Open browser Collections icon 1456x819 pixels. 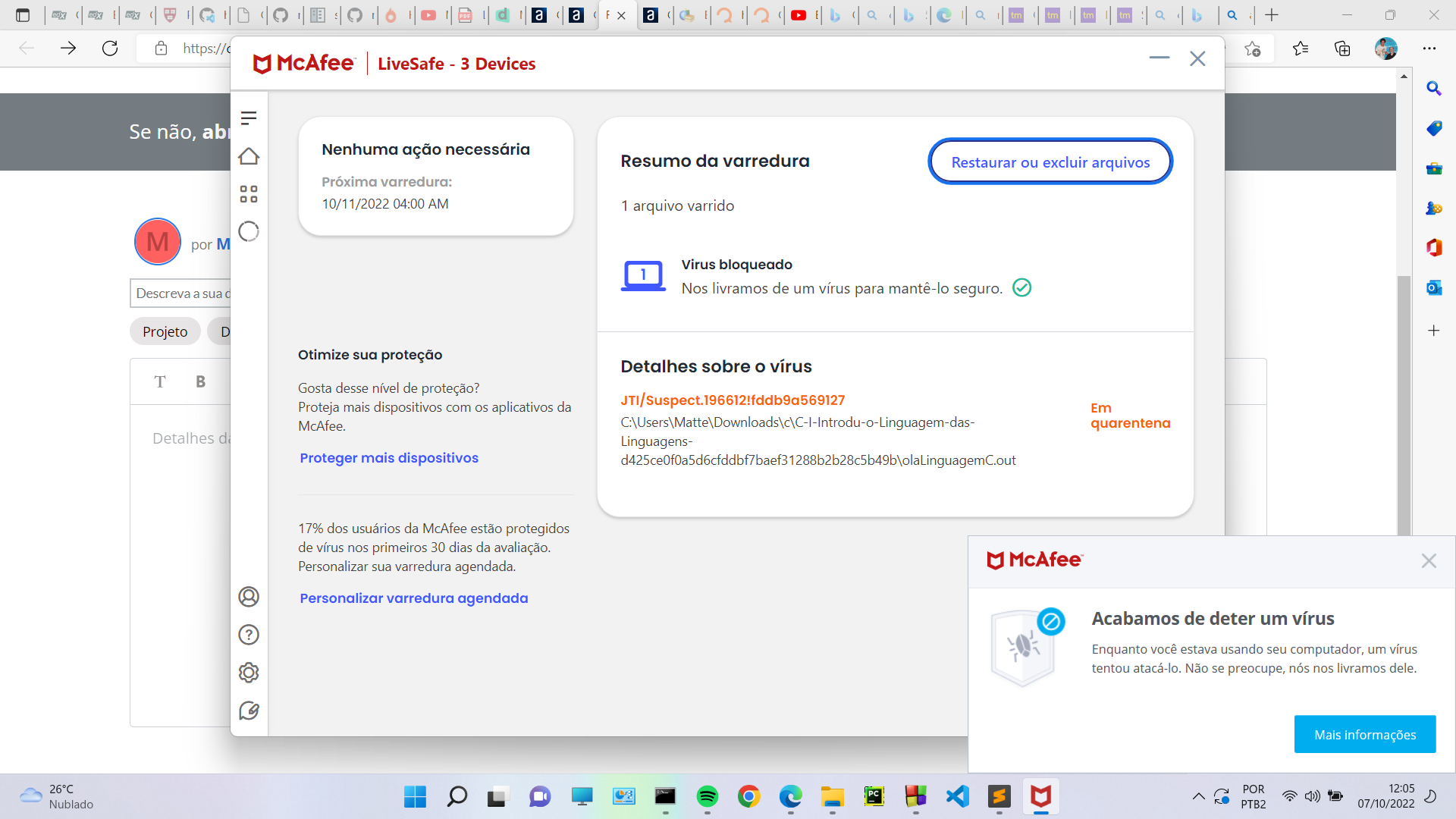[x=1342, y=49]
